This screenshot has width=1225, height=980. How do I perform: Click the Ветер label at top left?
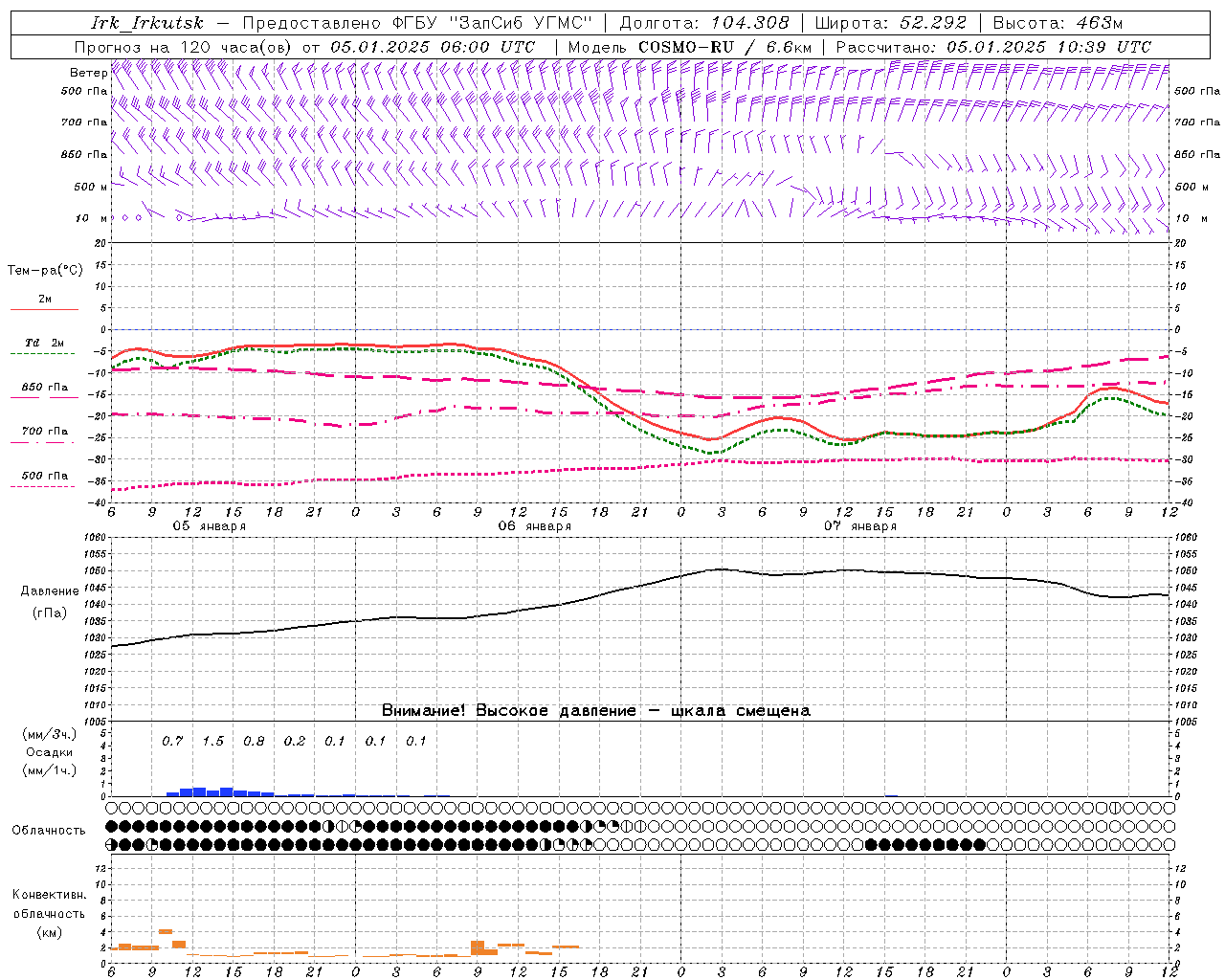pyautogui.click(x=88, y=73)
